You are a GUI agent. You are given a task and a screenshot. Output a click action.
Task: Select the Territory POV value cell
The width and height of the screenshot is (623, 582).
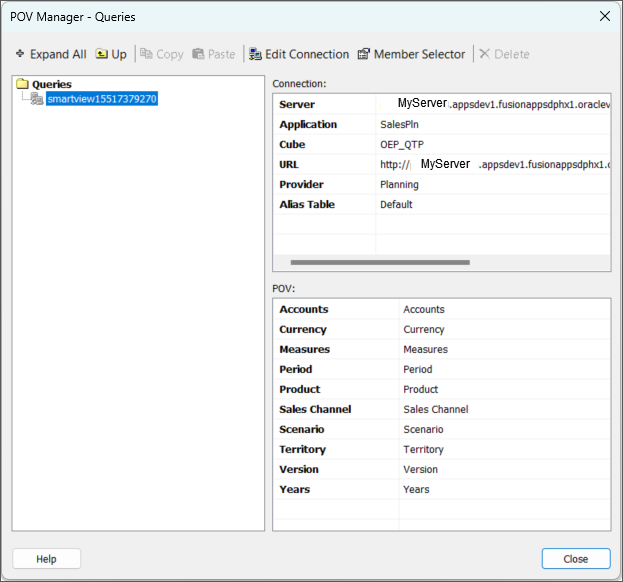coord(505,449)
